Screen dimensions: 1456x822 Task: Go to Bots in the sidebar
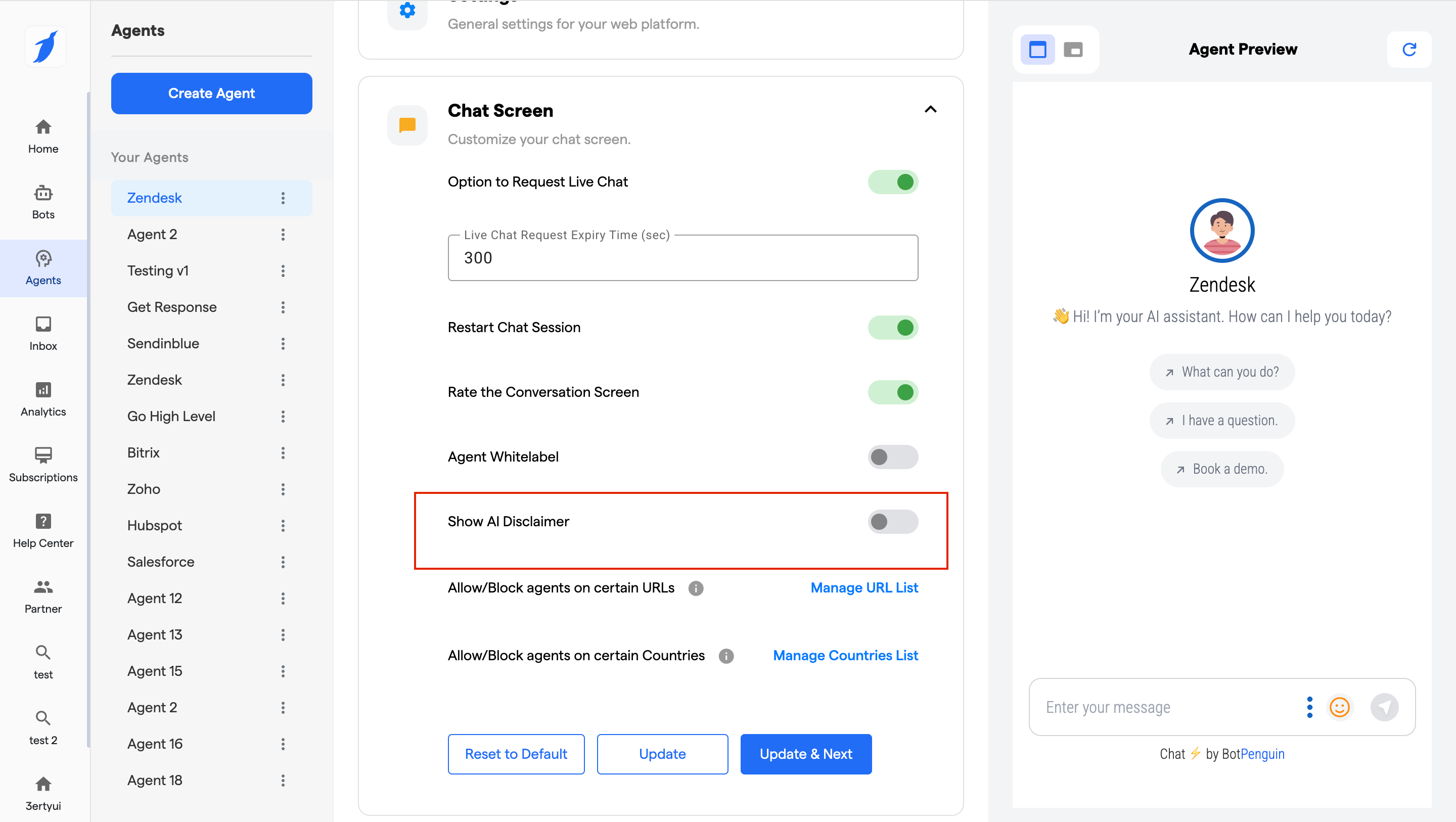coord(43,202)
